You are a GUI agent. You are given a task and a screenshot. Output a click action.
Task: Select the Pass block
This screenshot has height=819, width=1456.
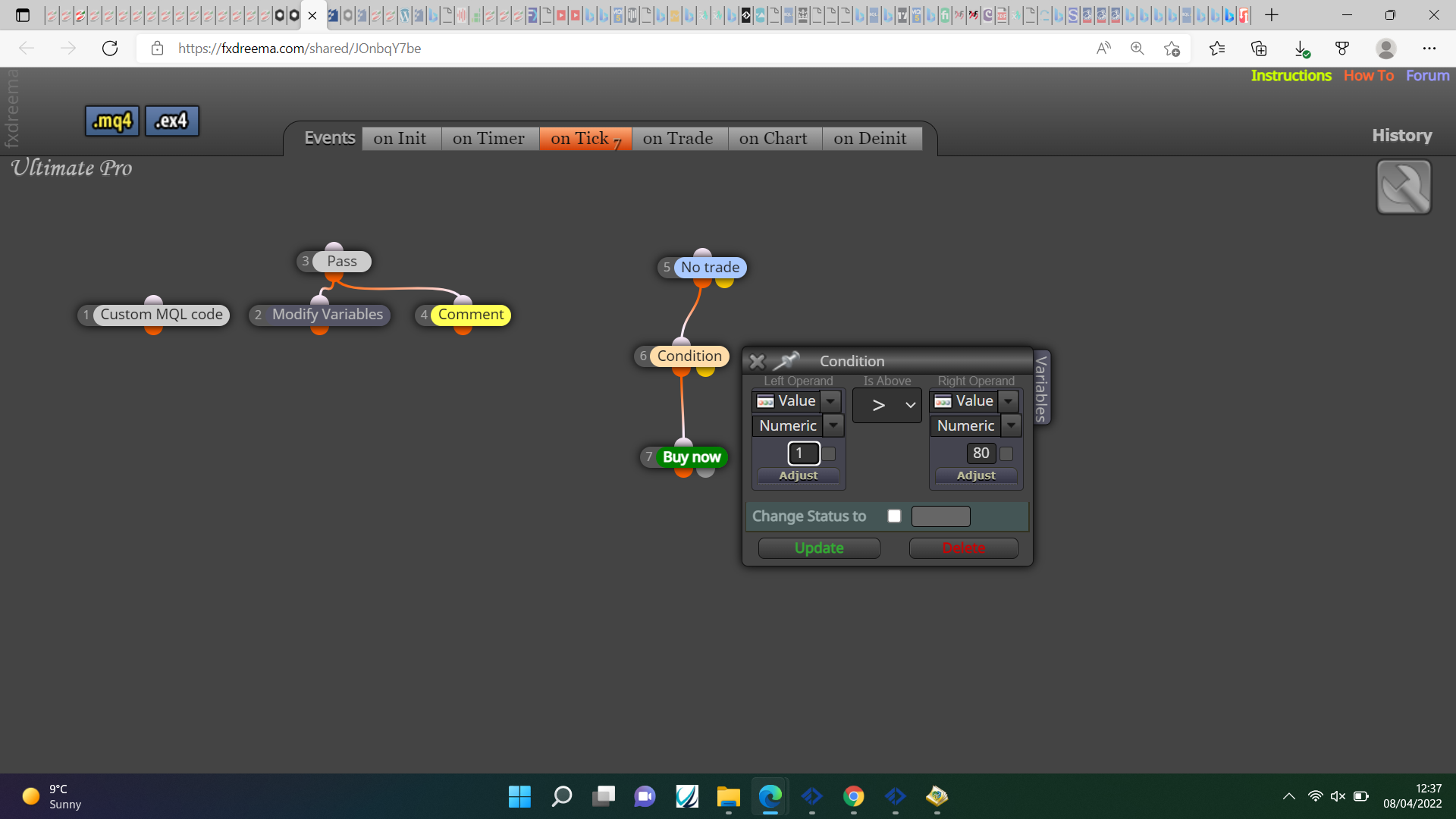[342, 262]
